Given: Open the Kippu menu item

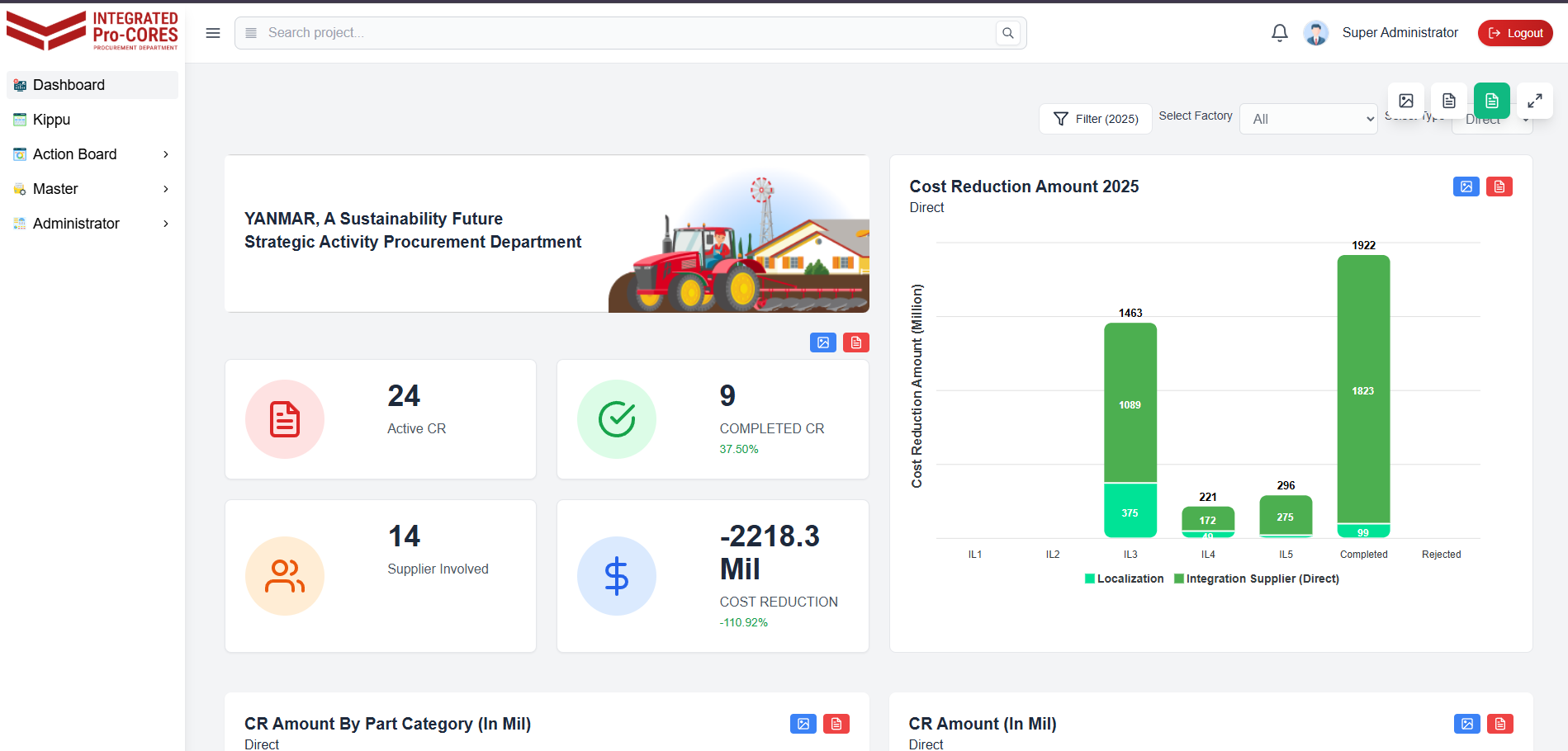Looking at the screenshot, I should pos(92,120).
